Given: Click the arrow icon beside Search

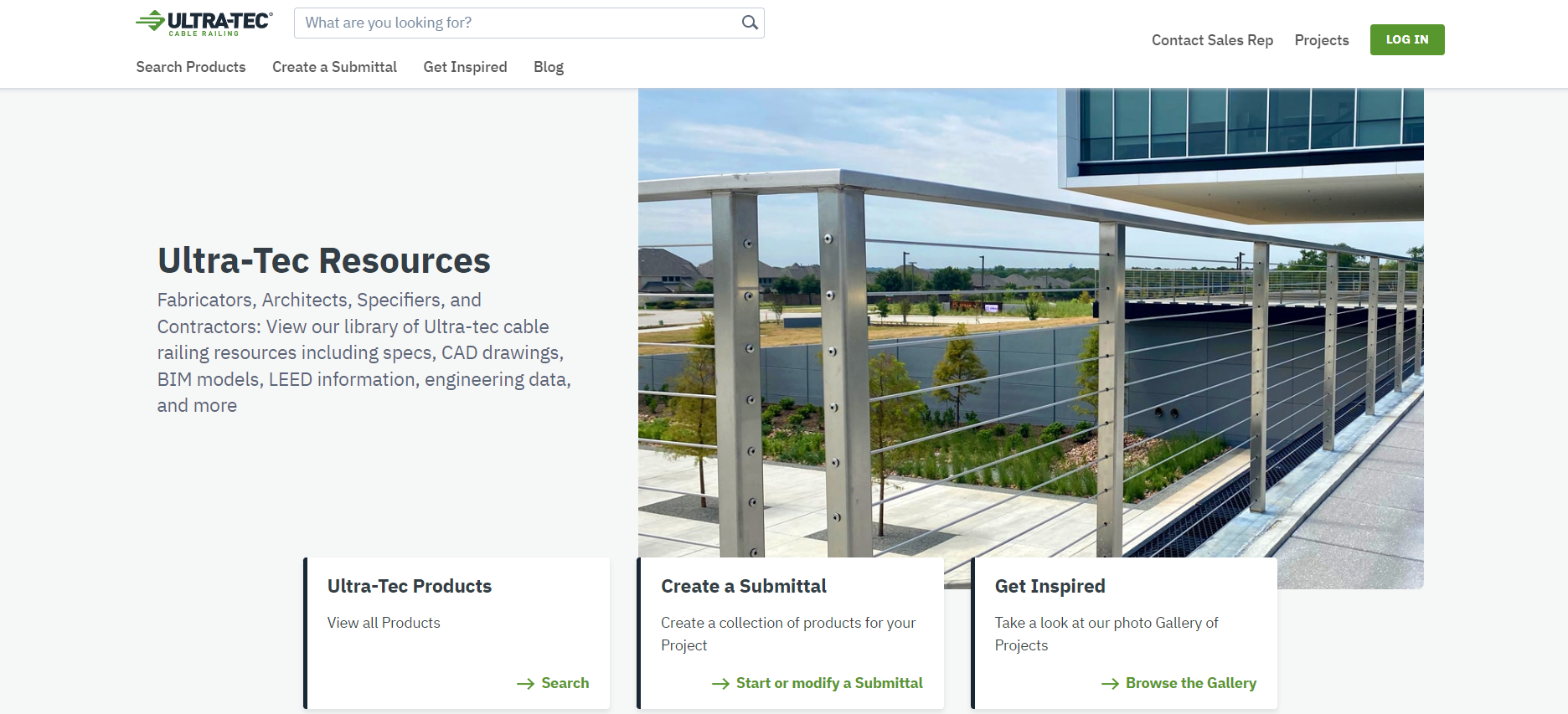Looking at the screenshot, I should pyautogui.click(x=525, y=684).
